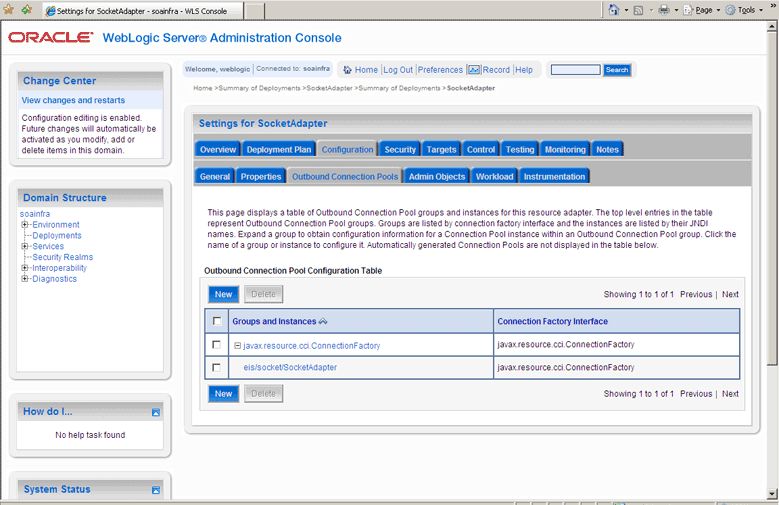Open the Control tab

481,150
